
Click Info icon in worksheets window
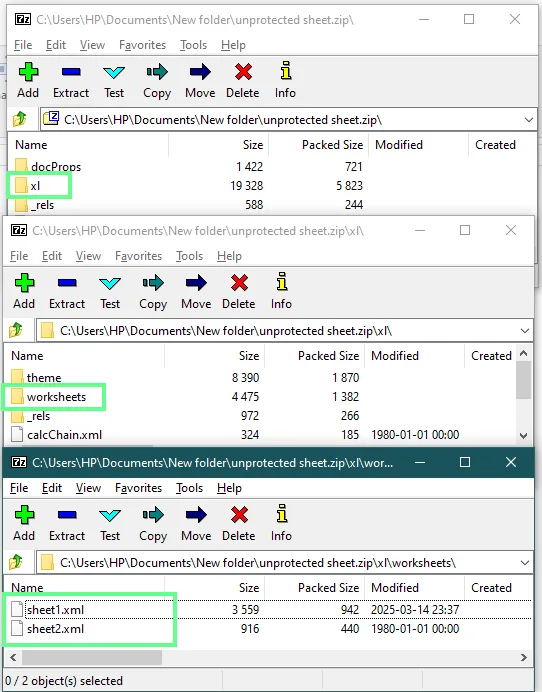click(x=282, y=513)
